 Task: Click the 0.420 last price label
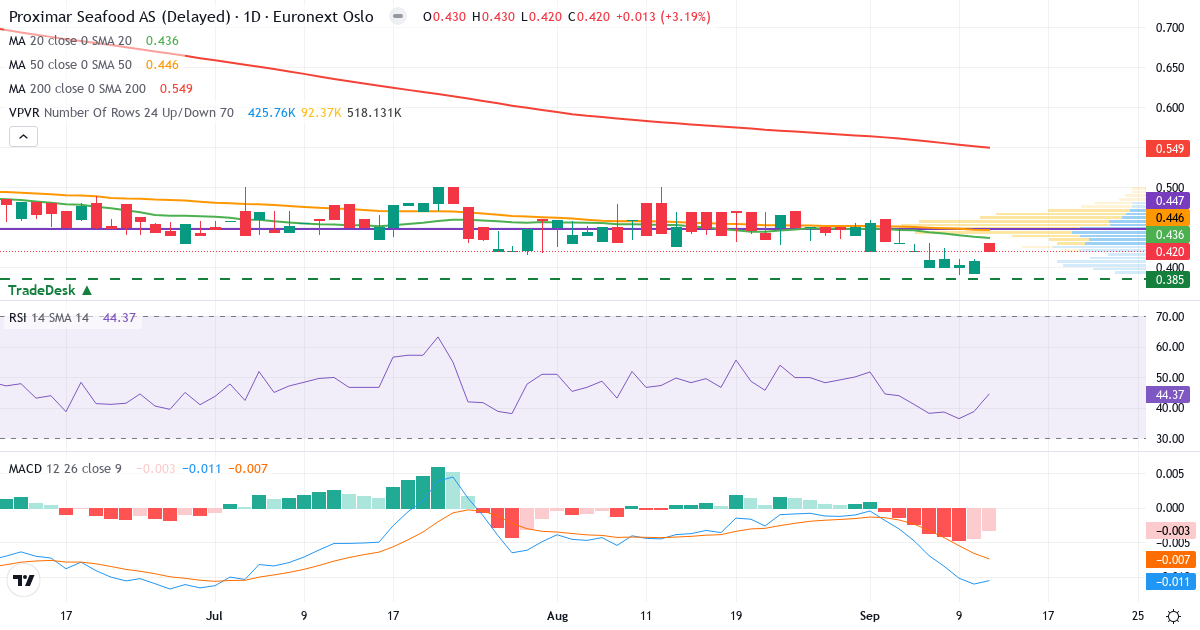pyautogui.click(x=1169, y=251)
